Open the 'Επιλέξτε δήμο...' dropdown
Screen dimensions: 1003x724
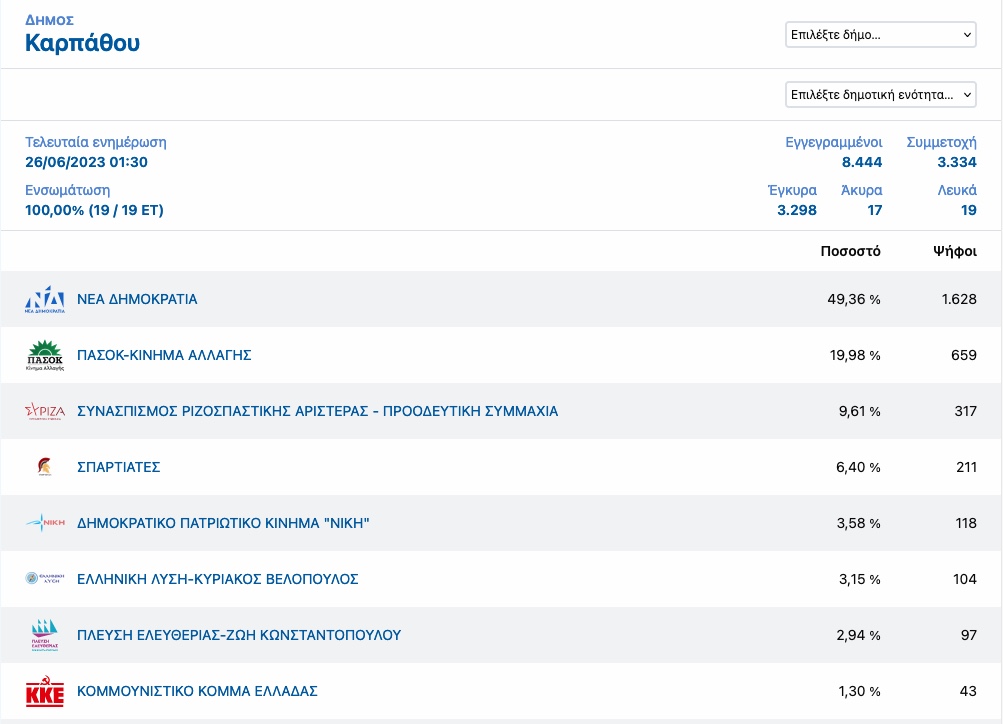point(881,35)
